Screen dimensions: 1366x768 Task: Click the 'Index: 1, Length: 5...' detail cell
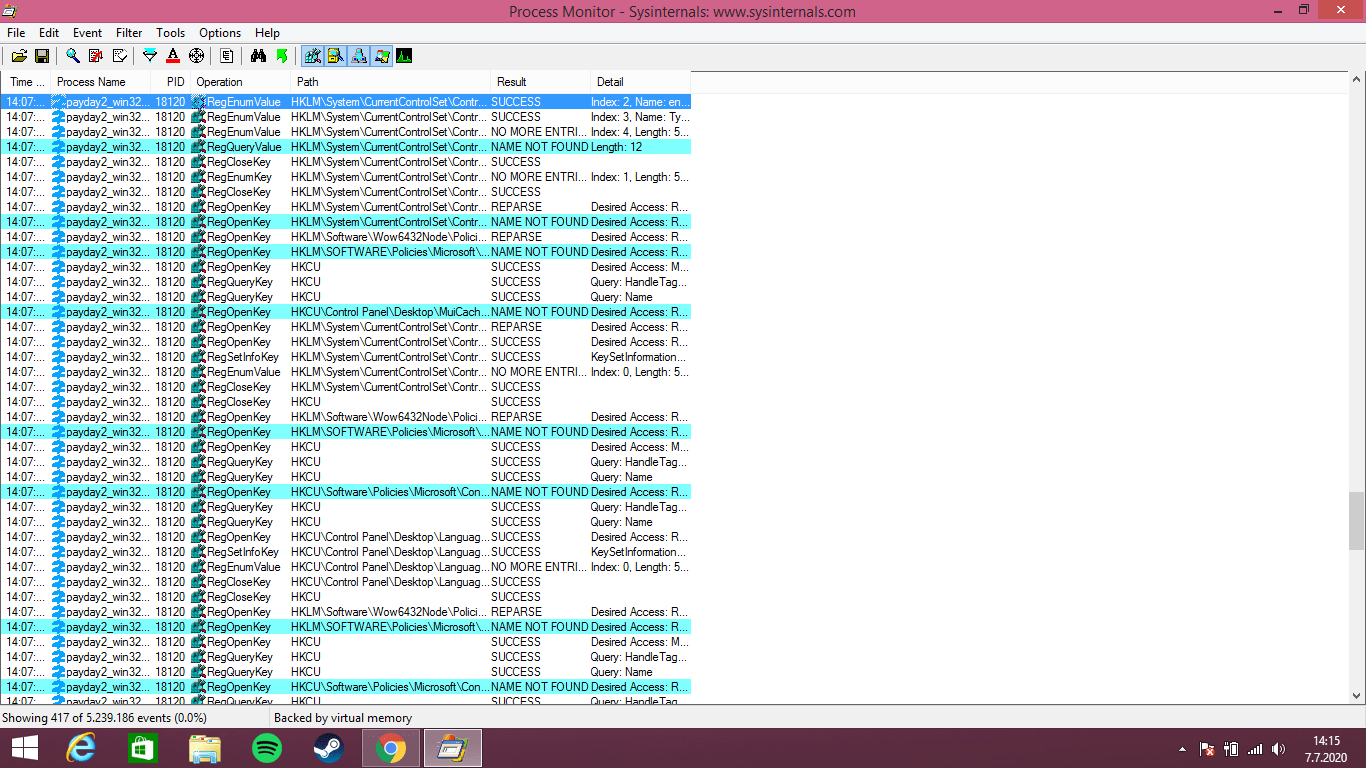point(640,177)
